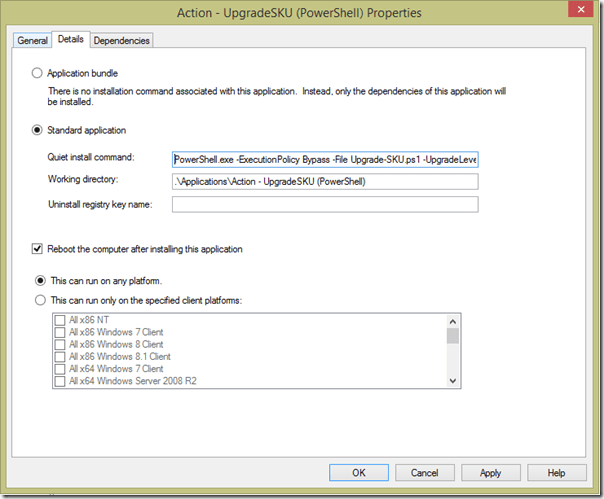This screenshot has width=604, height=499.
Task: Choose run only on specified client platforms
Action: [x=41, y=299]
